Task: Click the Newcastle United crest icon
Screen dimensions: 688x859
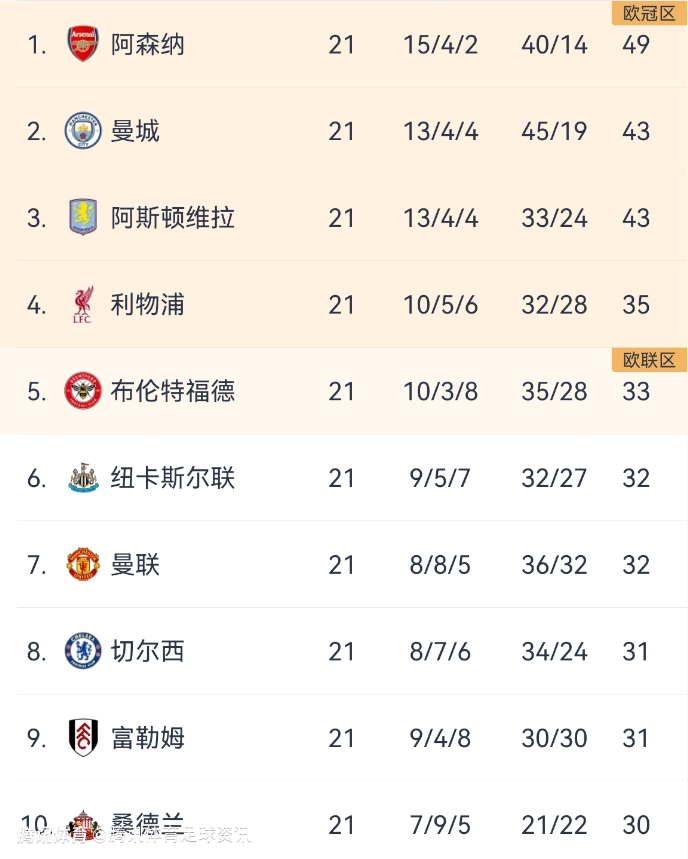Action: point(83,478)
